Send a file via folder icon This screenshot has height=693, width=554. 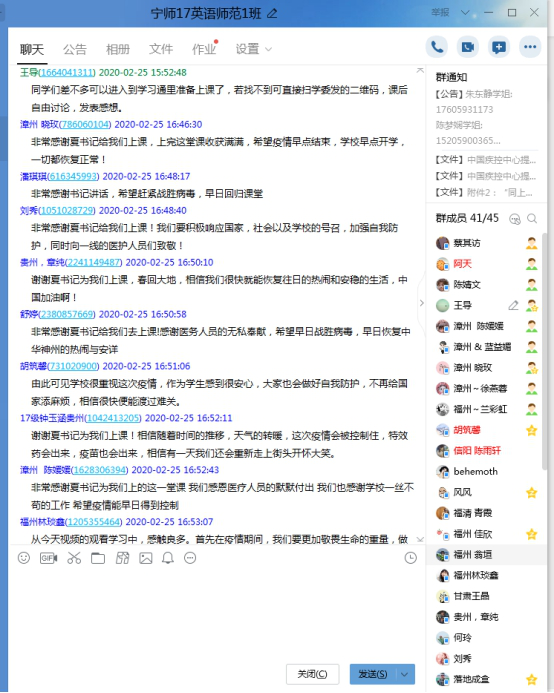coord(98,558)
